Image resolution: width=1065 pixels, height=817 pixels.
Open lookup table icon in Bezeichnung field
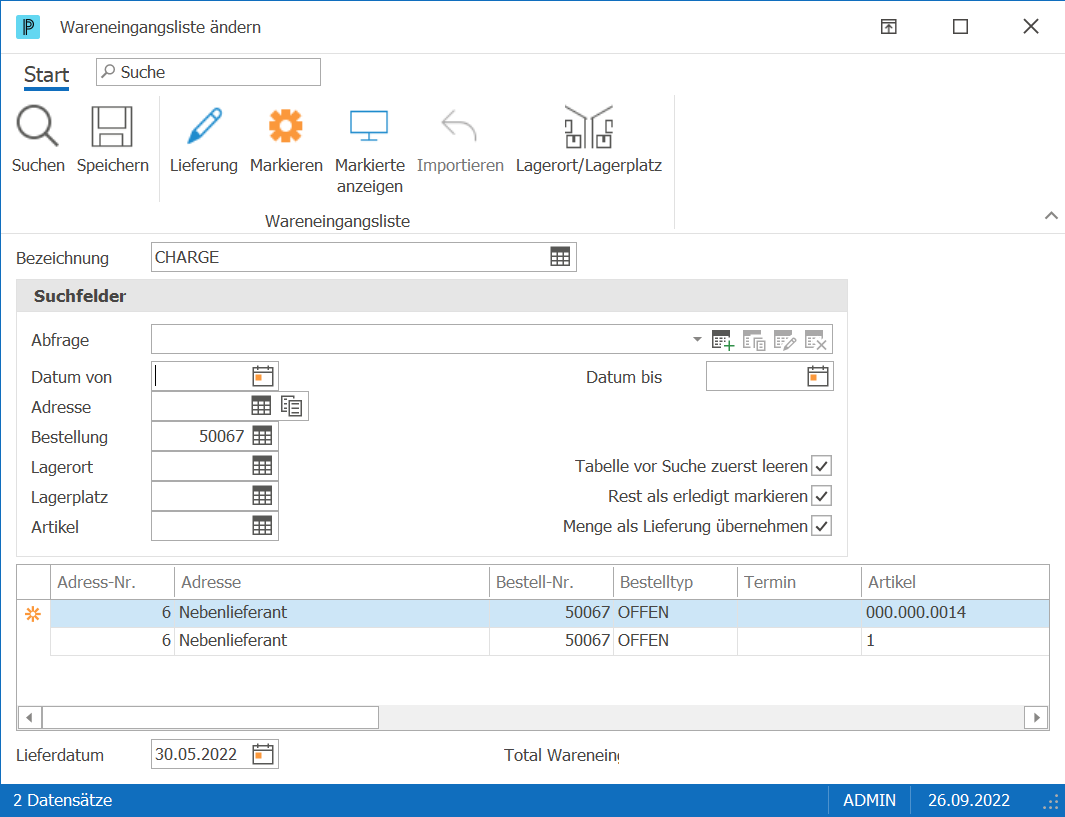point(560,257)
